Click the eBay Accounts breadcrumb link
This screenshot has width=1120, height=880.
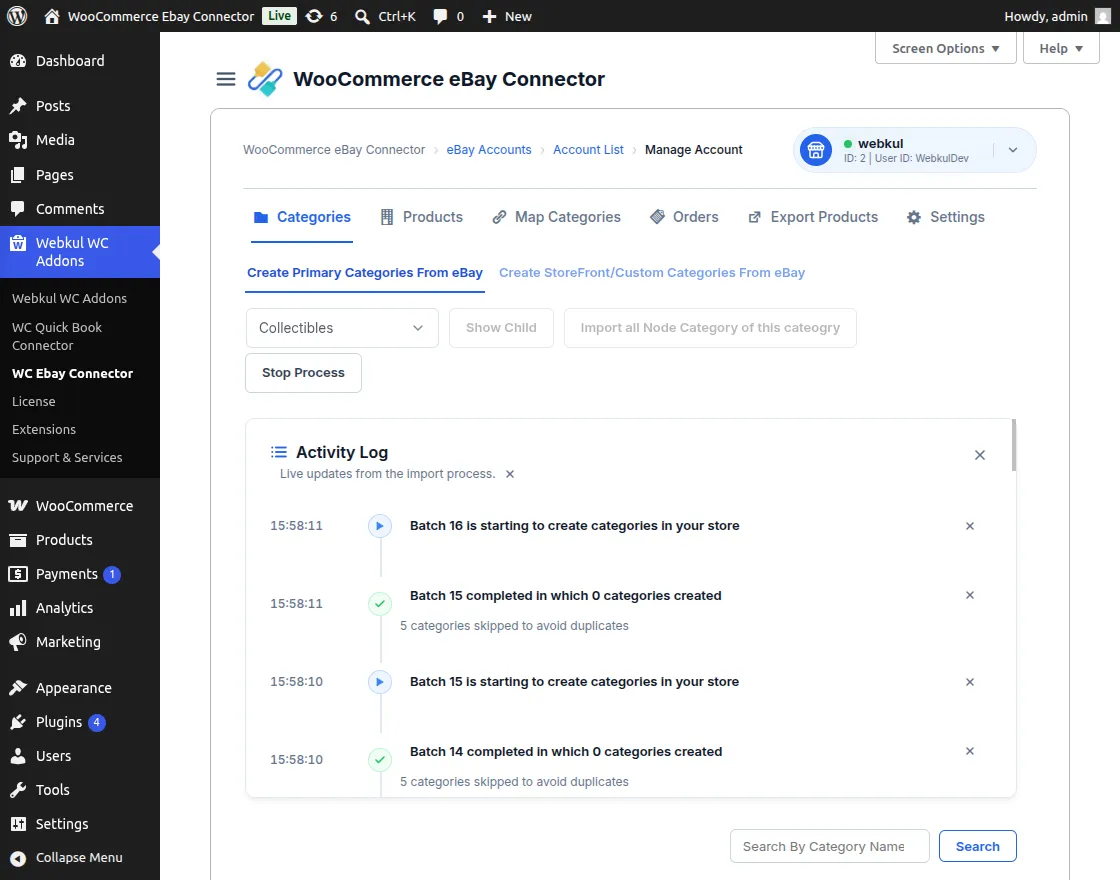point(489,150)
